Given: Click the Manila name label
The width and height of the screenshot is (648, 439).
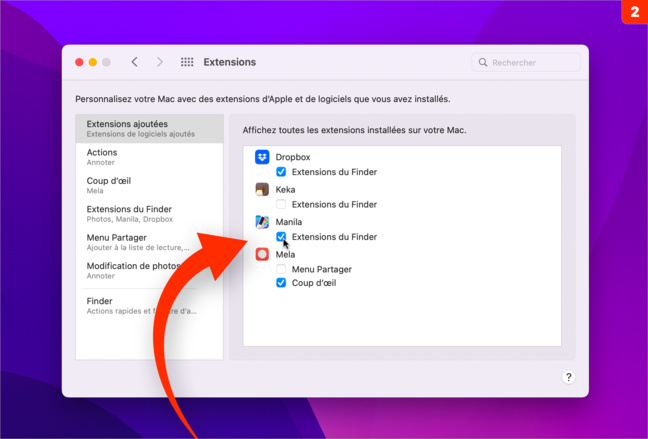Looking at the screenshot, I should point(288,222).
